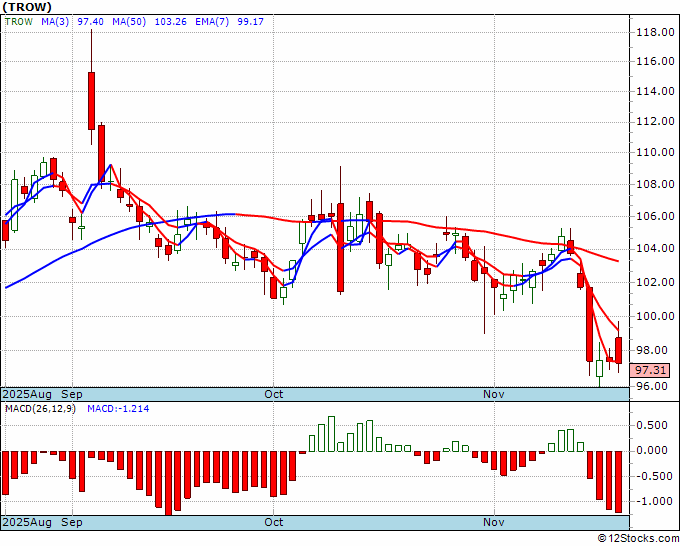Click the MA(50) value 103.26
Viewport: 680px width, 546px height.
[x=170, y=22]
